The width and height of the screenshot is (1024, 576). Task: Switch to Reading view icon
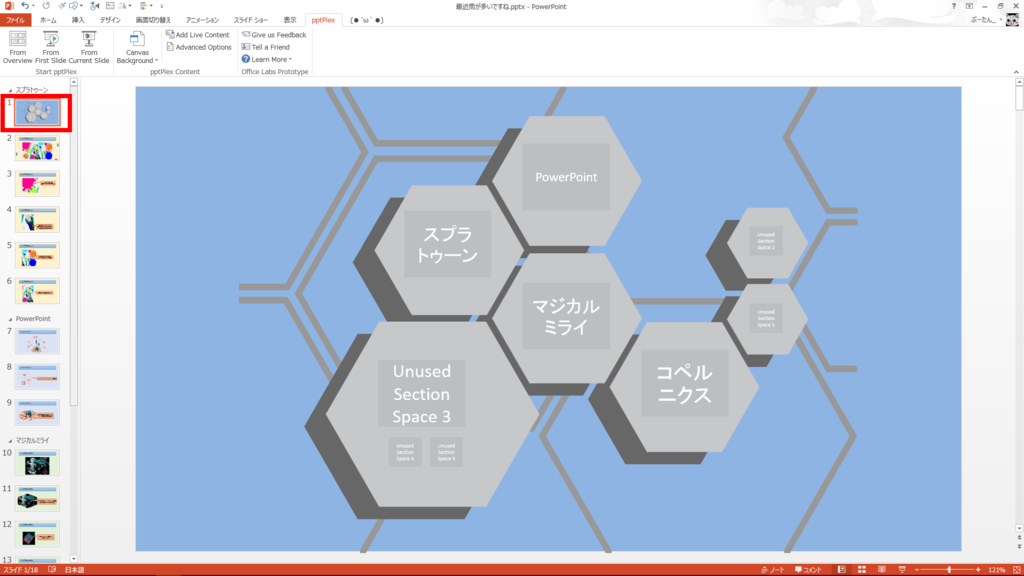[x=882, y=570]
